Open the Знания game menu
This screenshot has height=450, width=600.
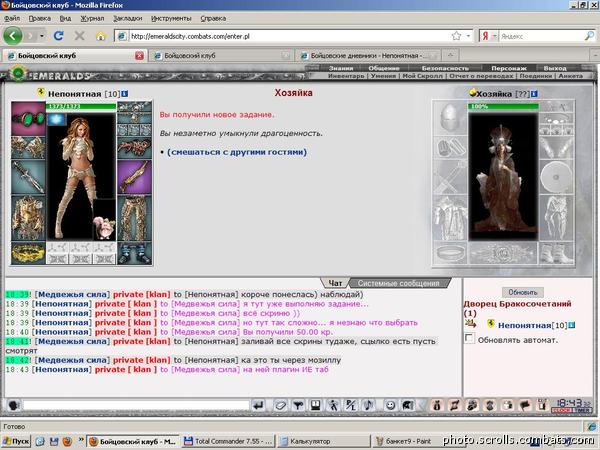coord(341,68)
